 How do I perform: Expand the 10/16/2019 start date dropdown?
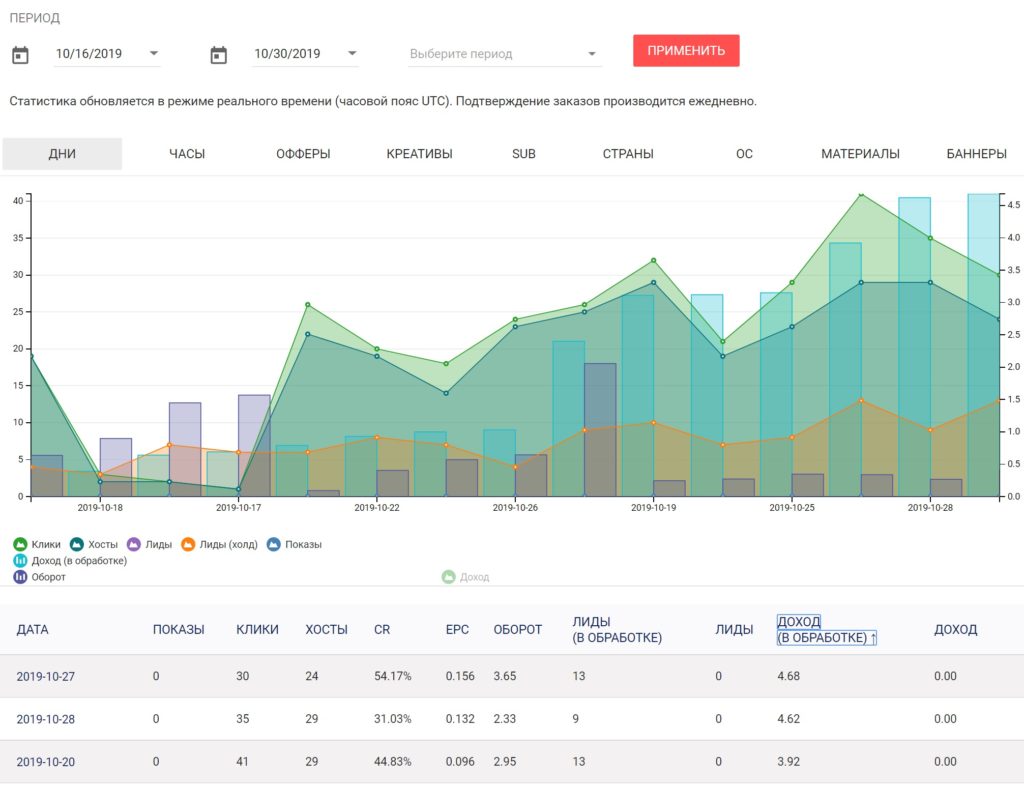point(153,54)
